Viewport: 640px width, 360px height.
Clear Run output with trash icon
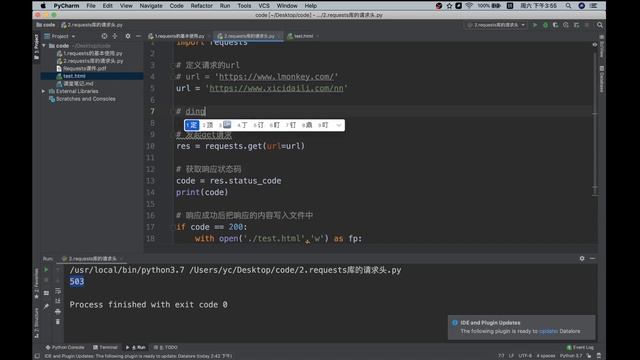click(x=58, y=322)
